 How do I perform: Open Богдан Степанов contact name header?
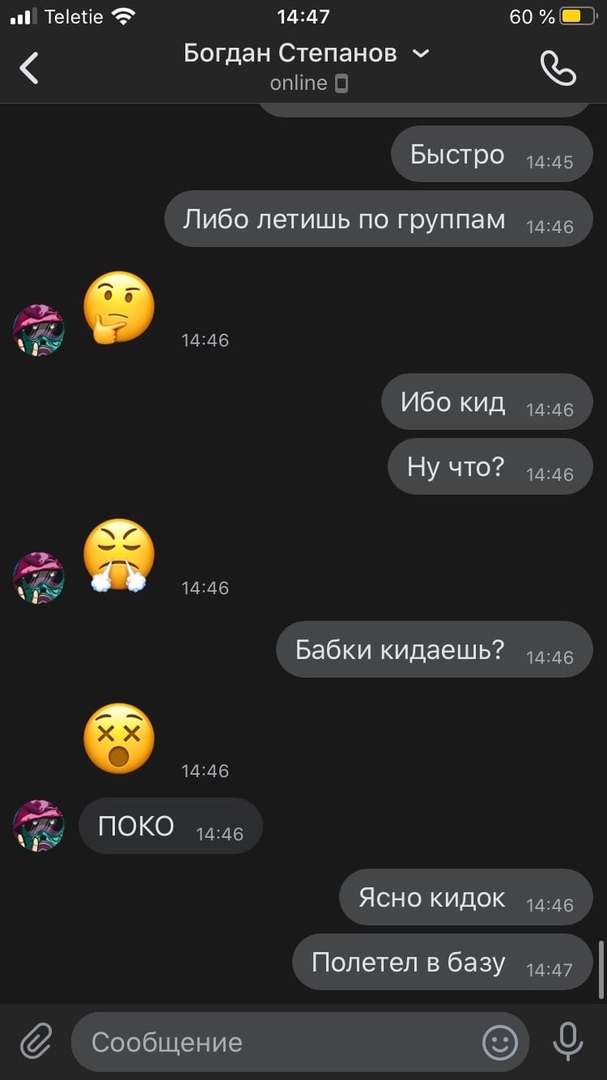click(x=290, y=53)
